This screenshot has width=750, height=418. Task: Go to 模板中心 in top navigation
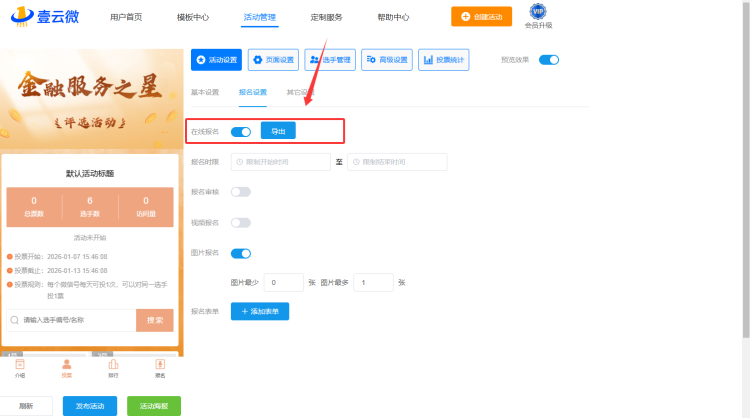pos(193,17)
